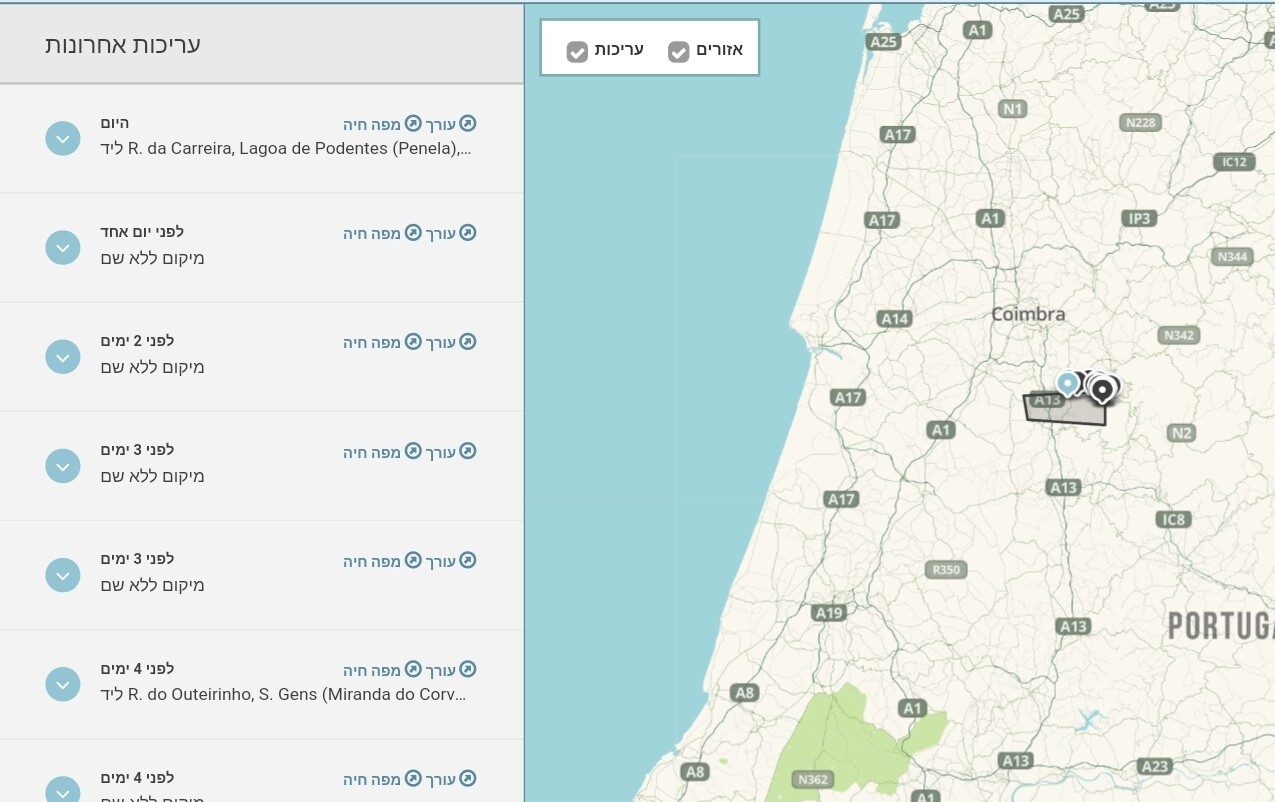The width and height of the screenshot is (1275, 802).
Task: Click external icon beside מפה חיה in second 'לפני 3 ימים' row
Action: (x=413, y=560)
